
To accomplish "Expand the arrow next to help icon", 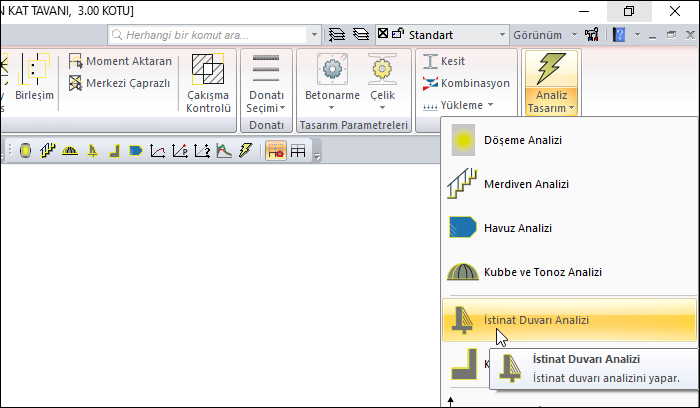I will point(638,35).
